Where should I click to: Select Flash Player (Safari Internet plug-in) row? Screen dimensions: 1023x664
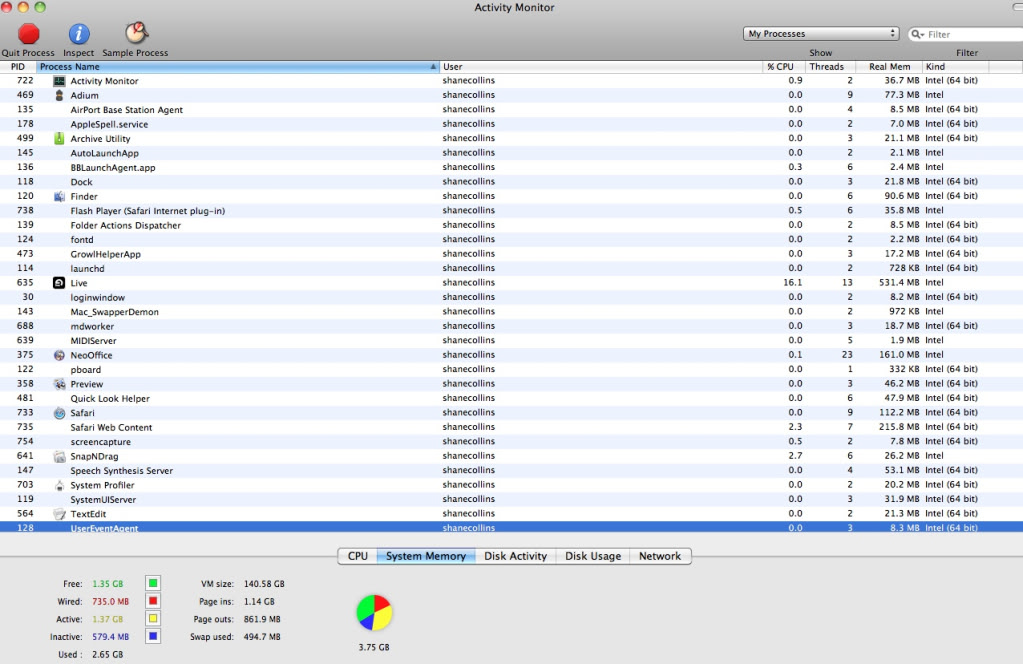click(512, 211)
